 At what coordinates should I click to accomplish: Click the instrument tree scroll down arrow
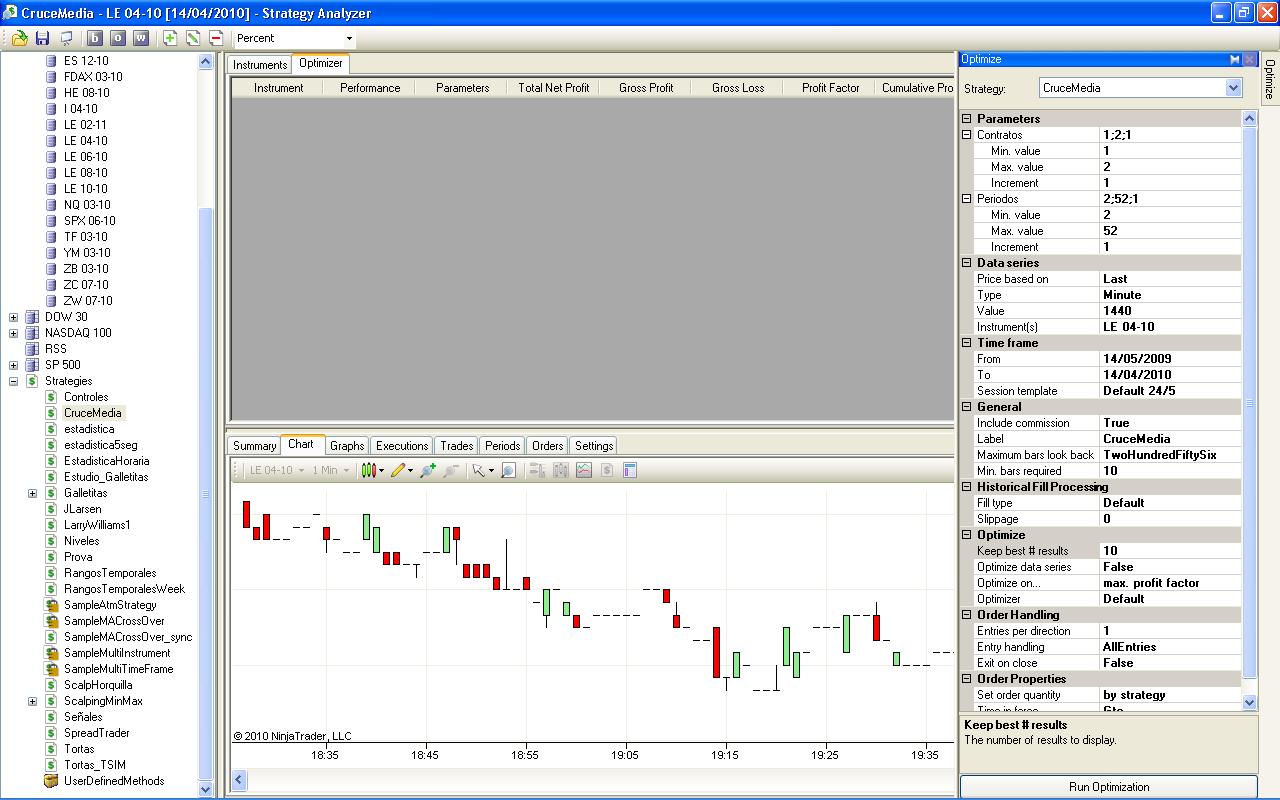coord(206,789)
